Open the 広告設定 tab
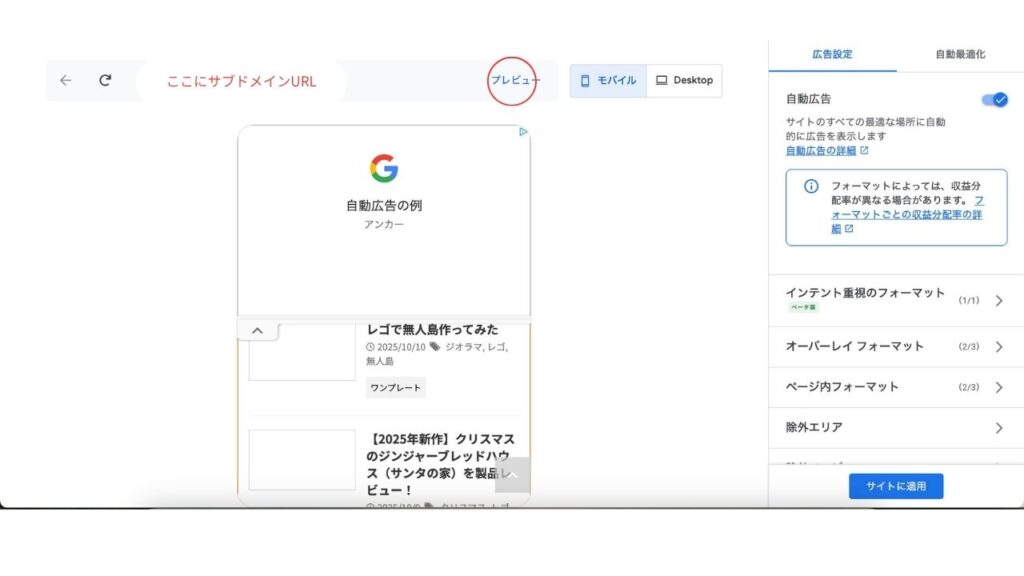Image resolution: width=1024 pixels, height=576 pixels. [832, 54]
